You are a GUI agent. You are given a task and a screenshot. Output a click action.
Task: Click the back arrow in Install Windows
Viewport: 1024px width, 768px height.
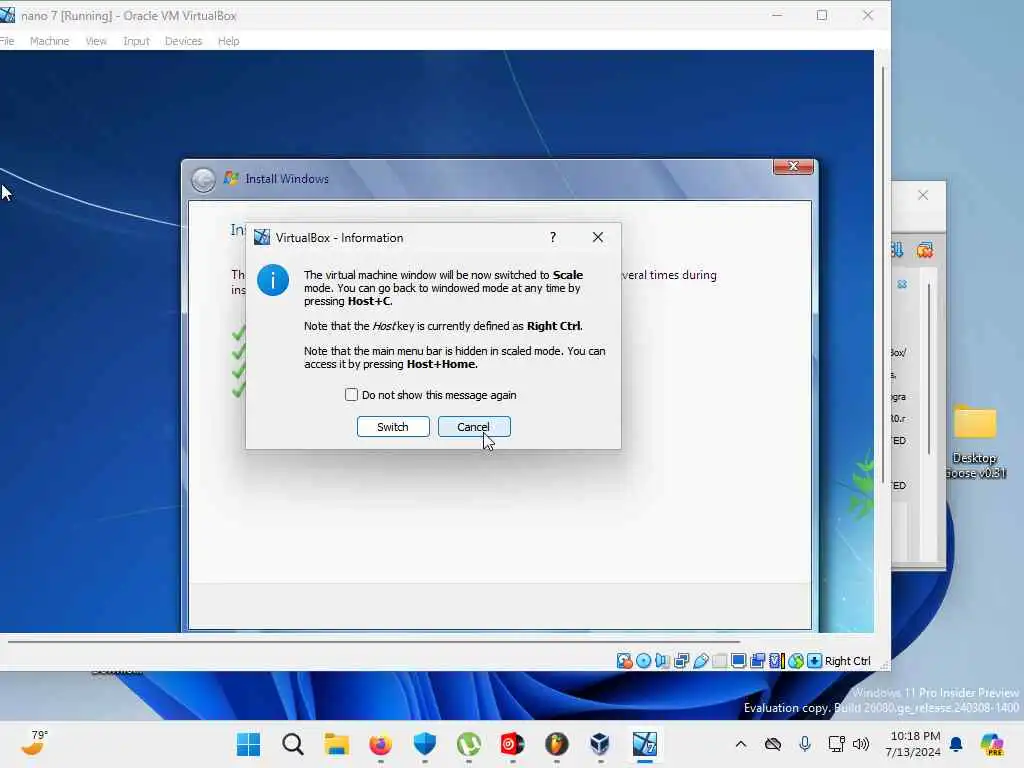203,179
